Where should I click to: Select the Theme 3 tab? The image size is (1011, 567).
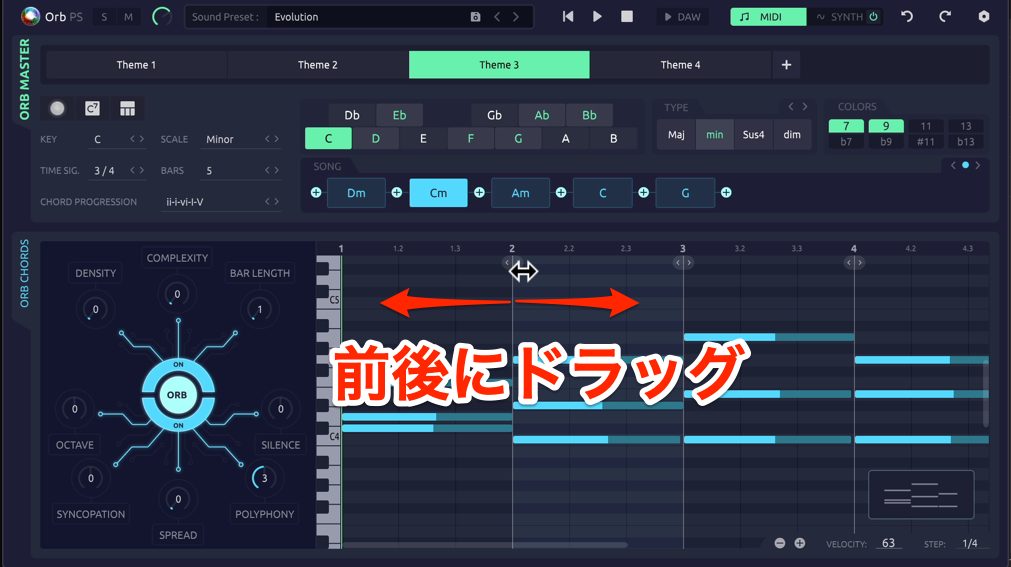coord(499,65)
